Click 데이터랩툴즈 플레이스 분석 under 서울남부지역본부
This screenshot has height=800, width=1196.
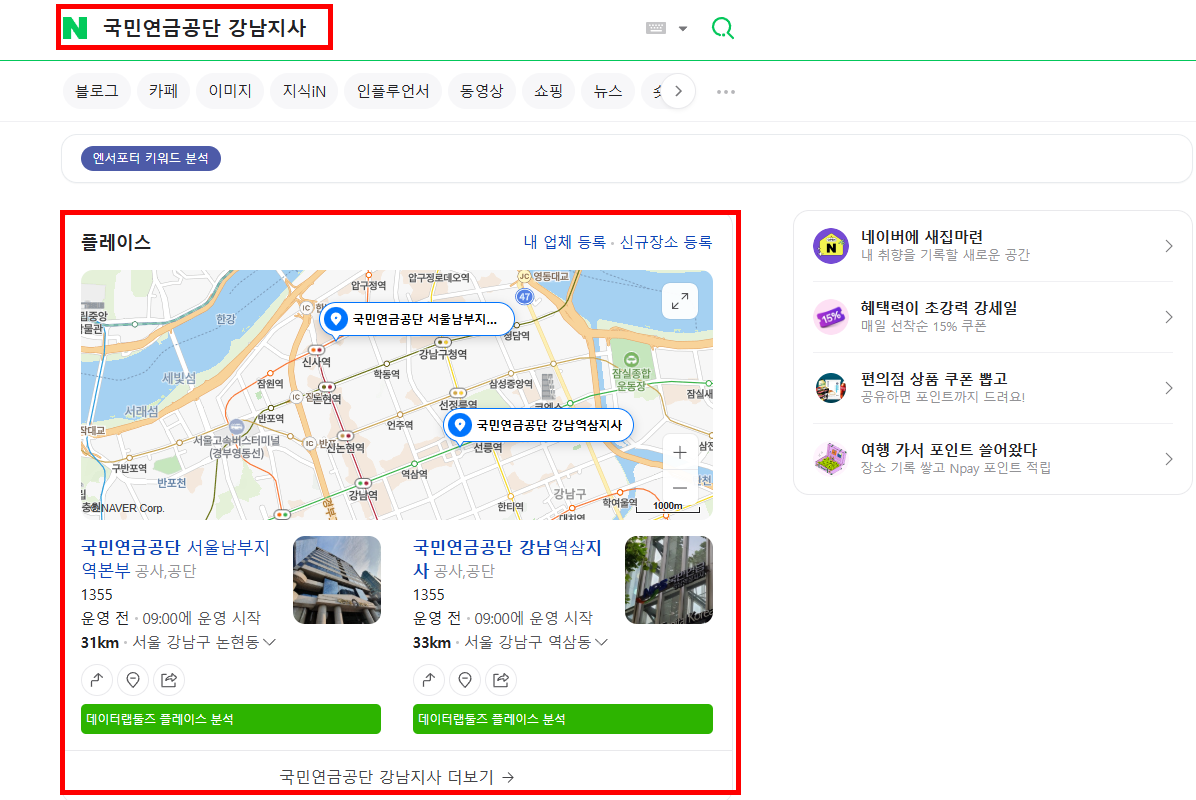pyautogui.click(x=231, y=719)
